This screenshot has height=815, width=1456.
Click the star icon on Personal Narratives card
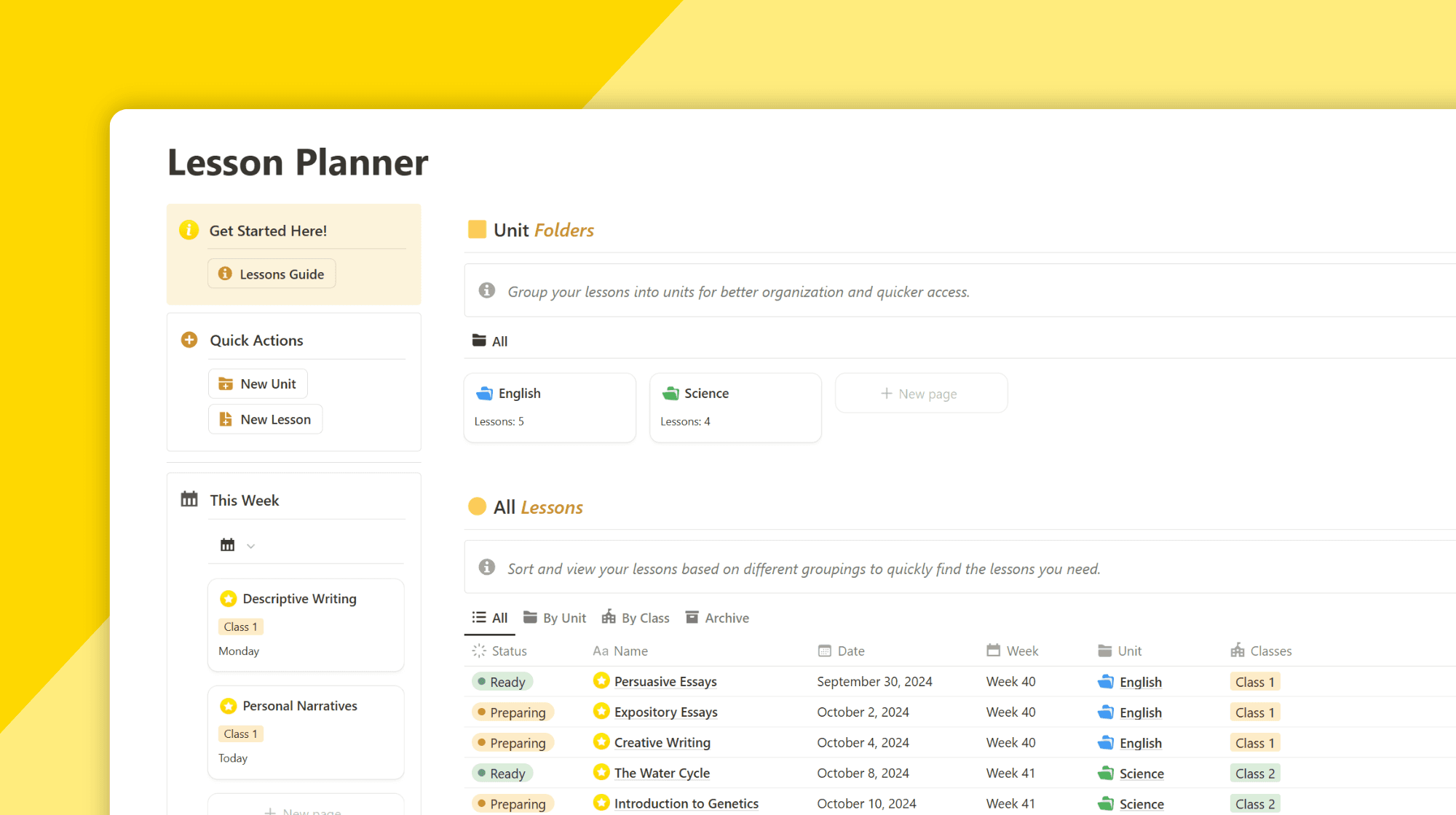pyautogui.click(x=229, y=706)
